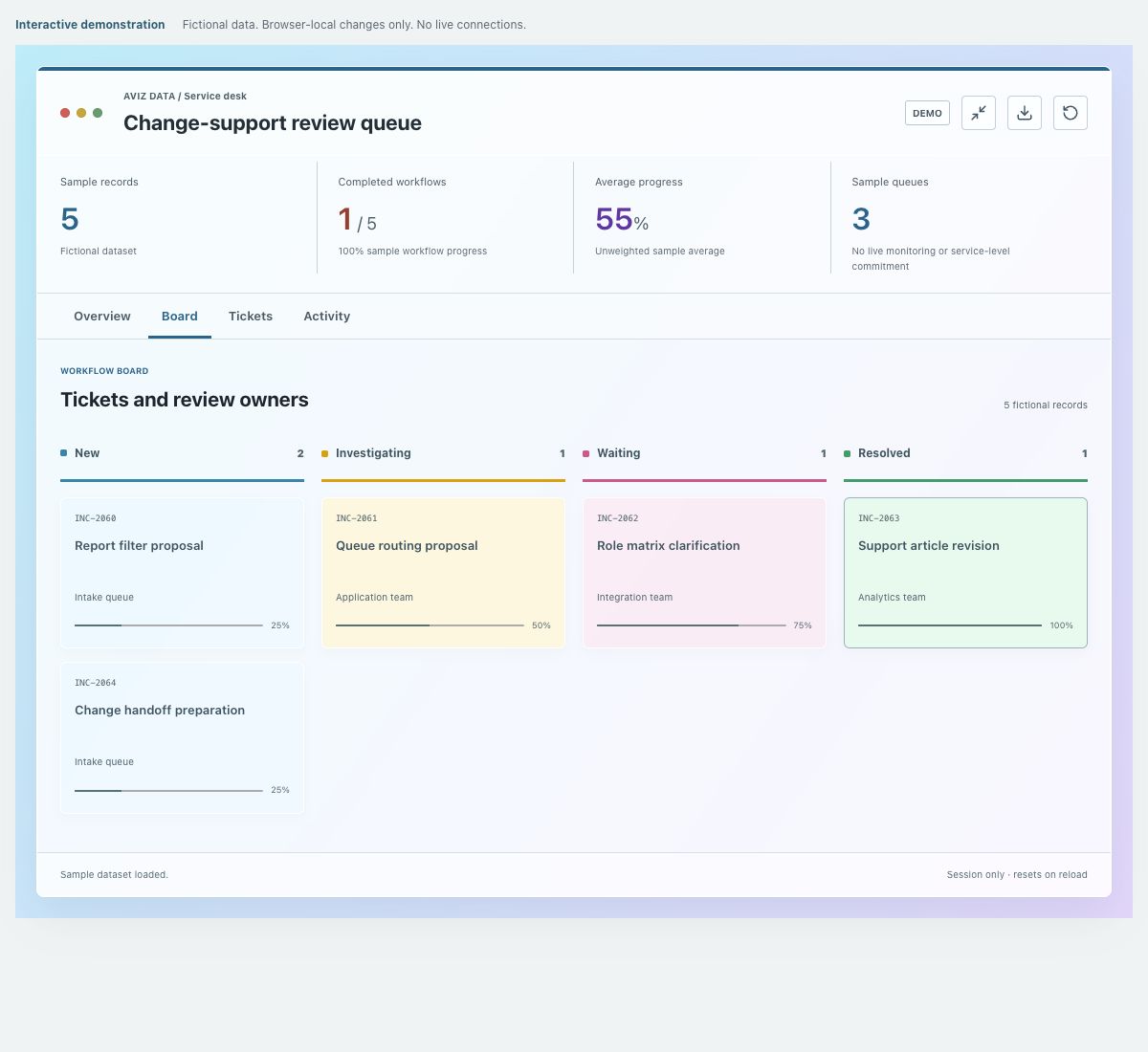Open the Tickets tab
The height and width of the screenshot is (1052, 1148).
click(x=251, y=317)
